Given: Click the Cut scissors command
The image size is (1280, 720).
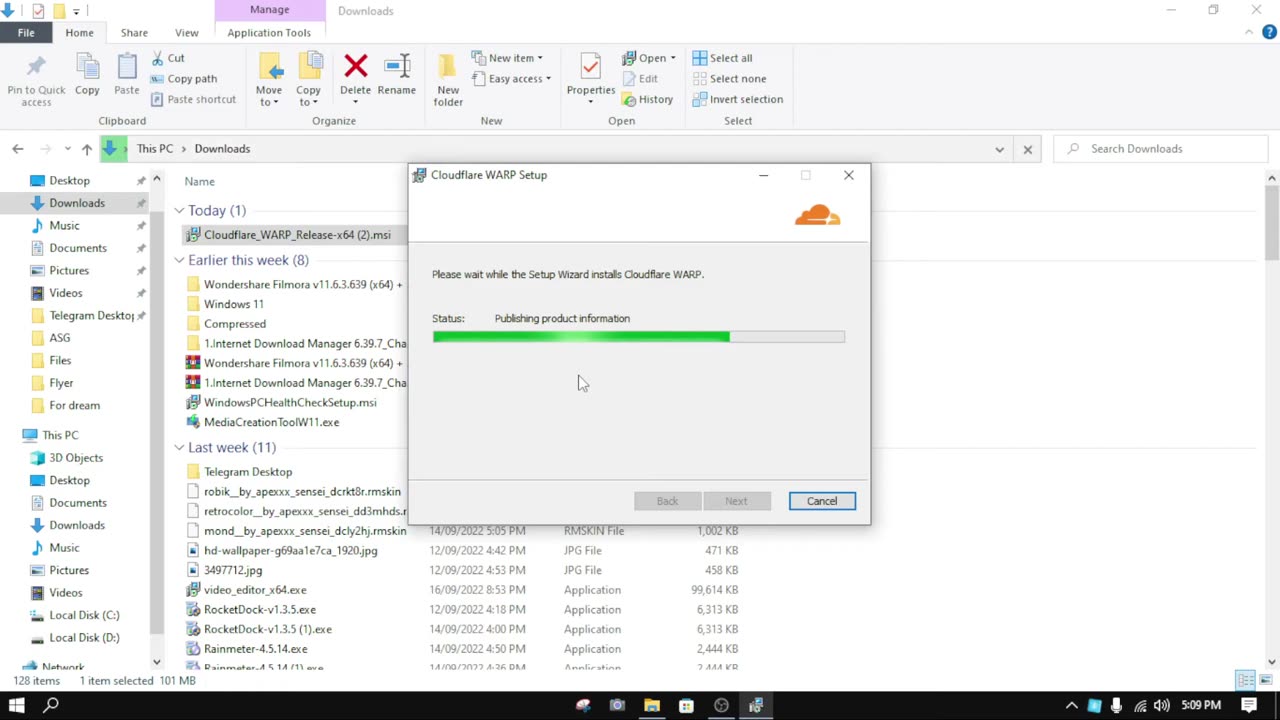Looking at the screenshot, I should pos(168,58).
